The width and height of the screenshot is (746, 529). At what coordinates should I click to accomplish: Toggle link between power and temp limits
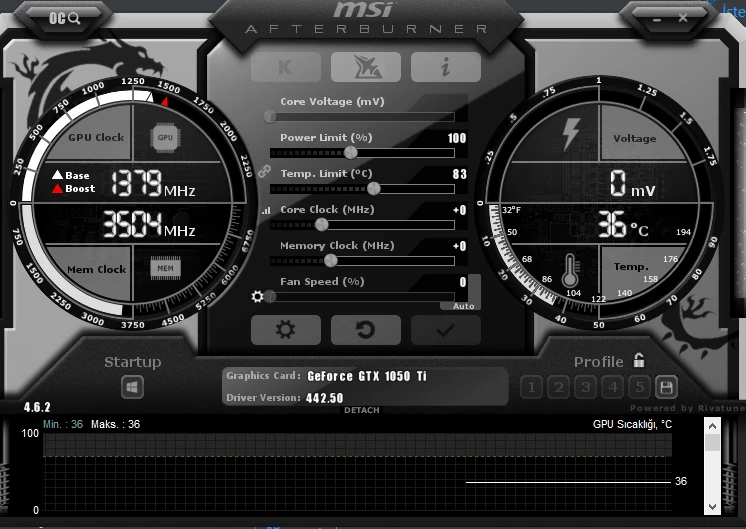point(265,171)
